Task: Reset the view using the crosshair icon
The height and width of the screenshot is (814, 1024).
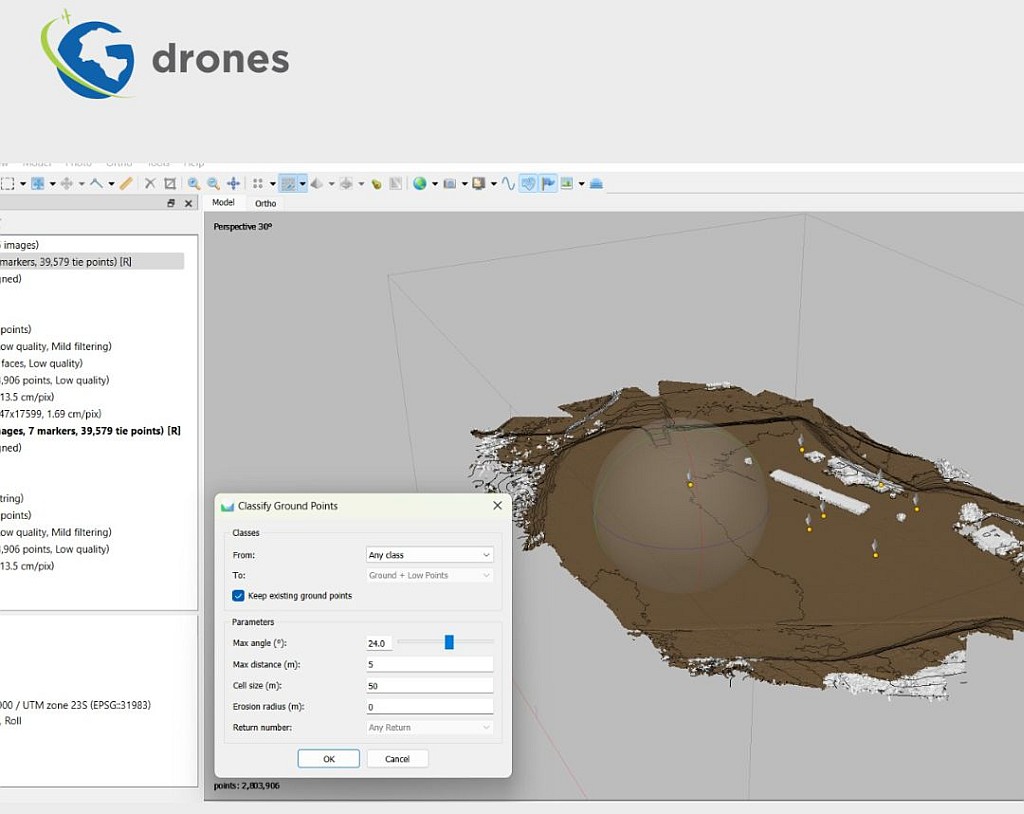Action: click(x=232, y=183)
